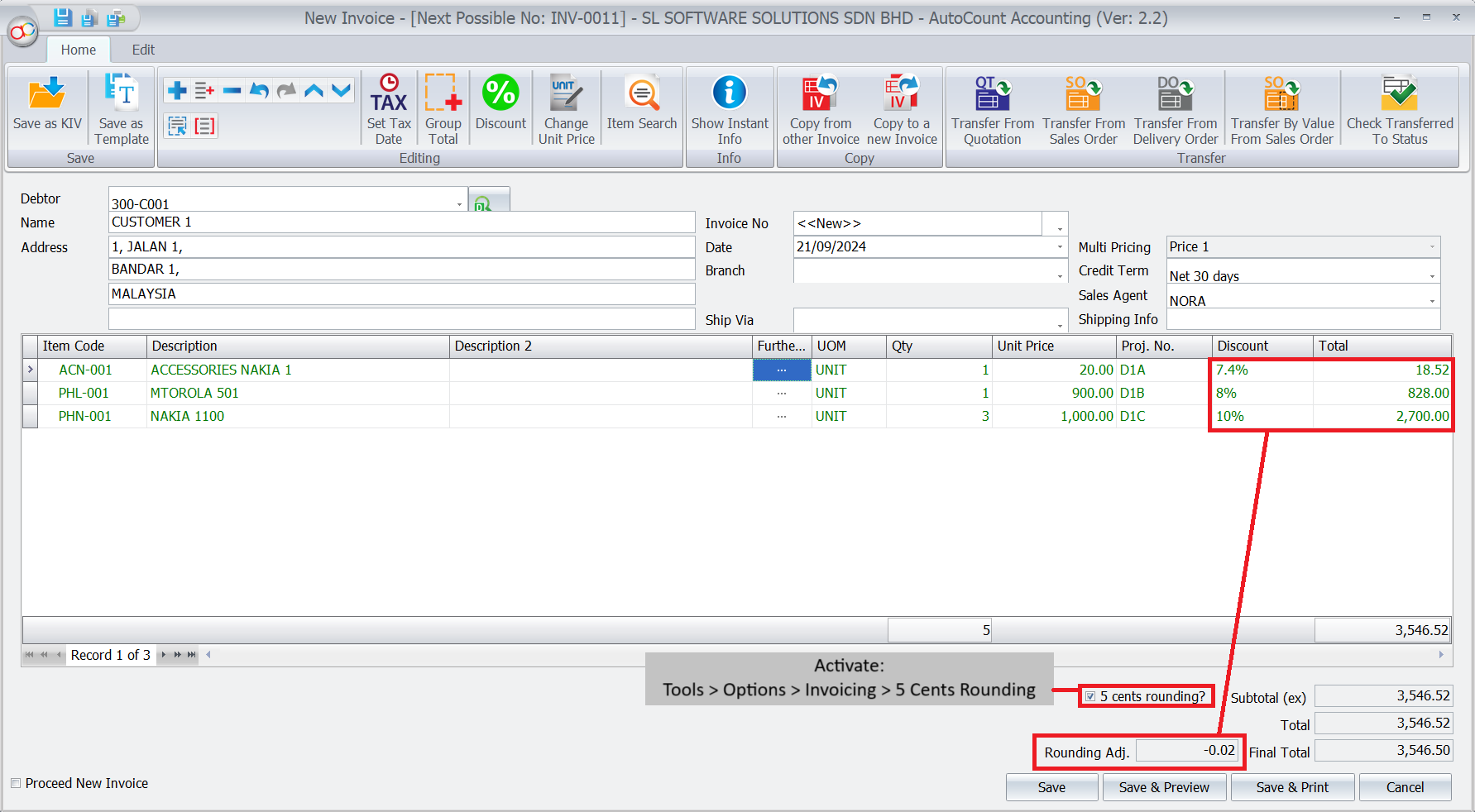The image size is (1475, 812).
Task: Select the Home ribbon tab
Action: (78, 50)
